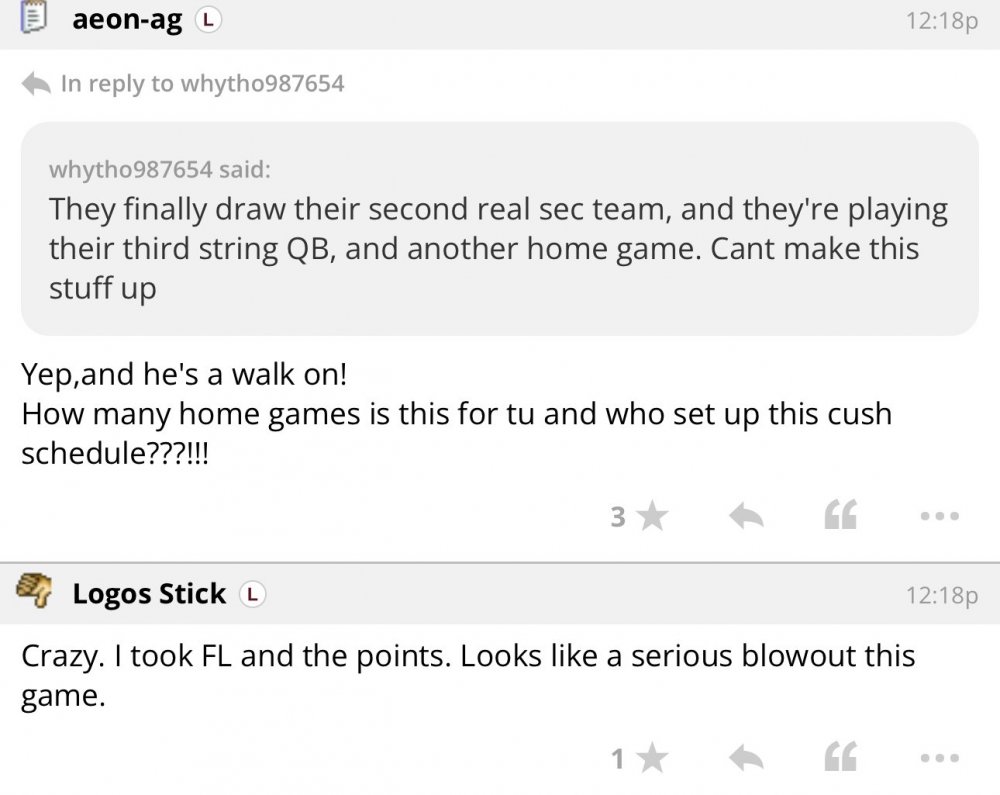
Task: Open the aeon-ag user profile name
Action: [x=127, y=20]
